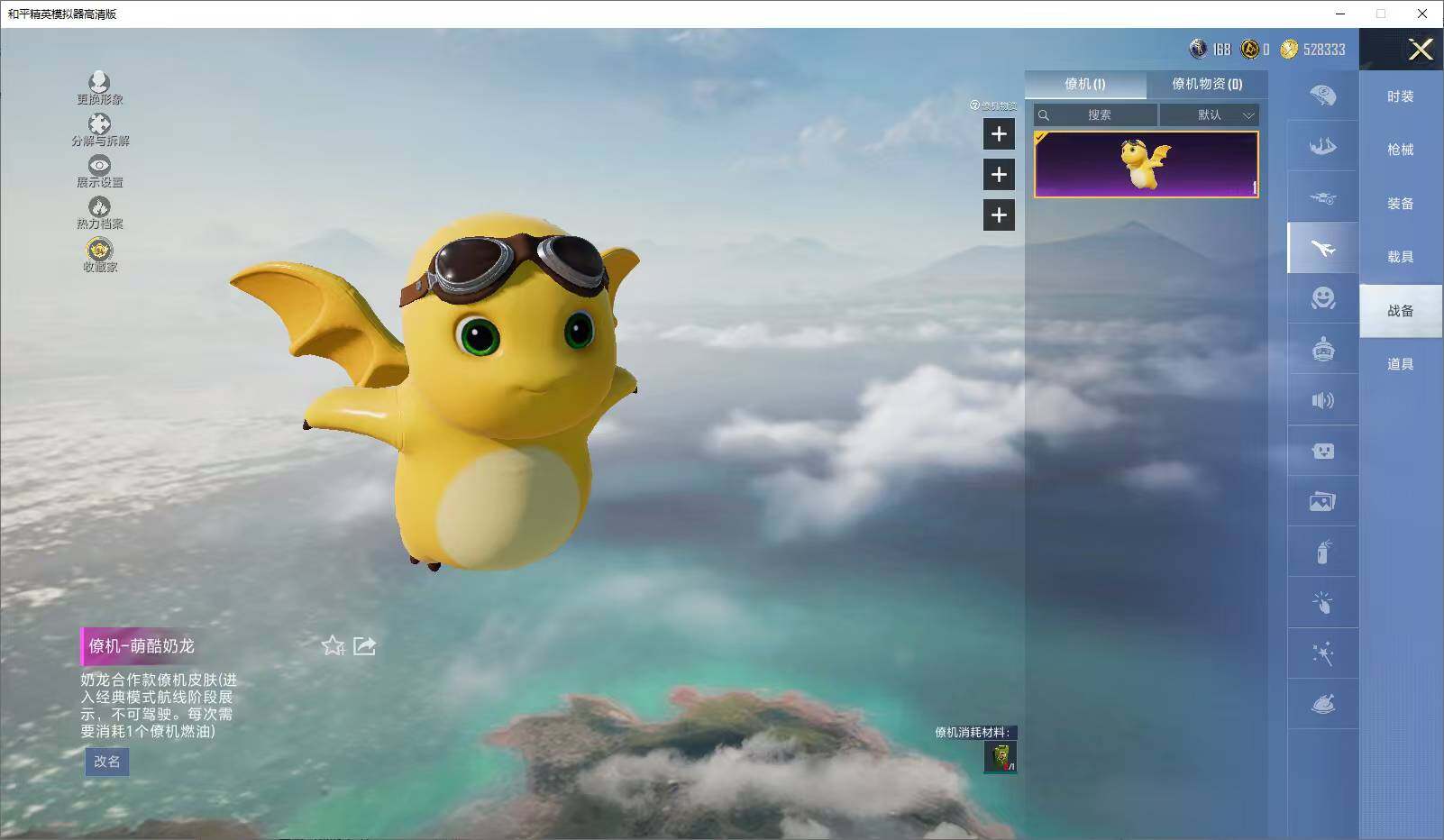Expand the 默认 sort dropdown
Viewport: 1444px width, 840px height.
(x=1209, y=114)
